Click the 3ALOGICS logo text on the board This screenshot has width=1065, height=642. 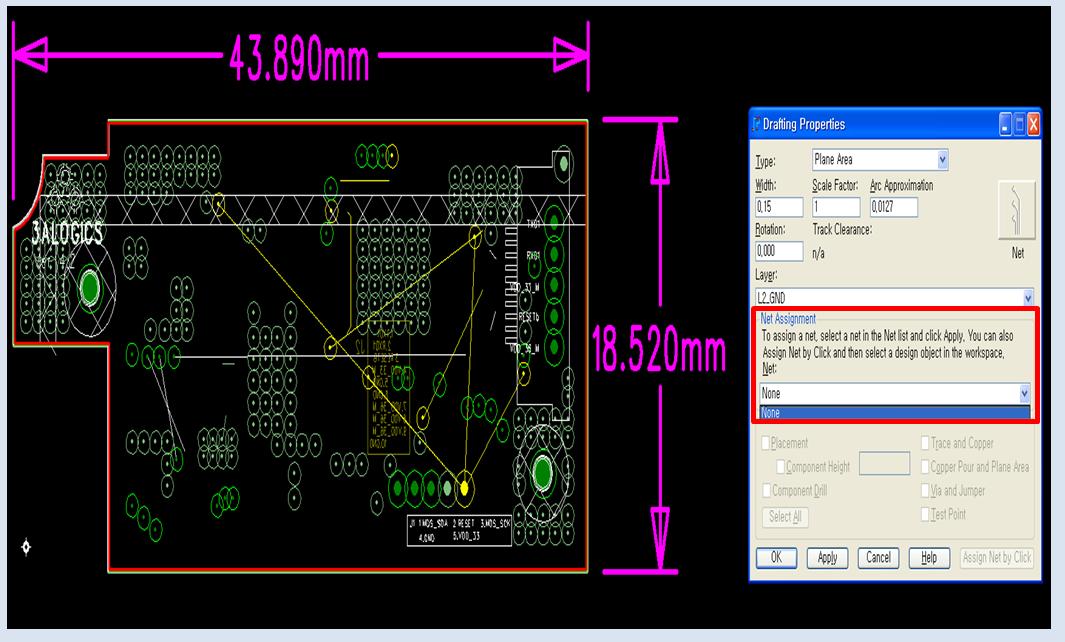[x=66, y=236]
